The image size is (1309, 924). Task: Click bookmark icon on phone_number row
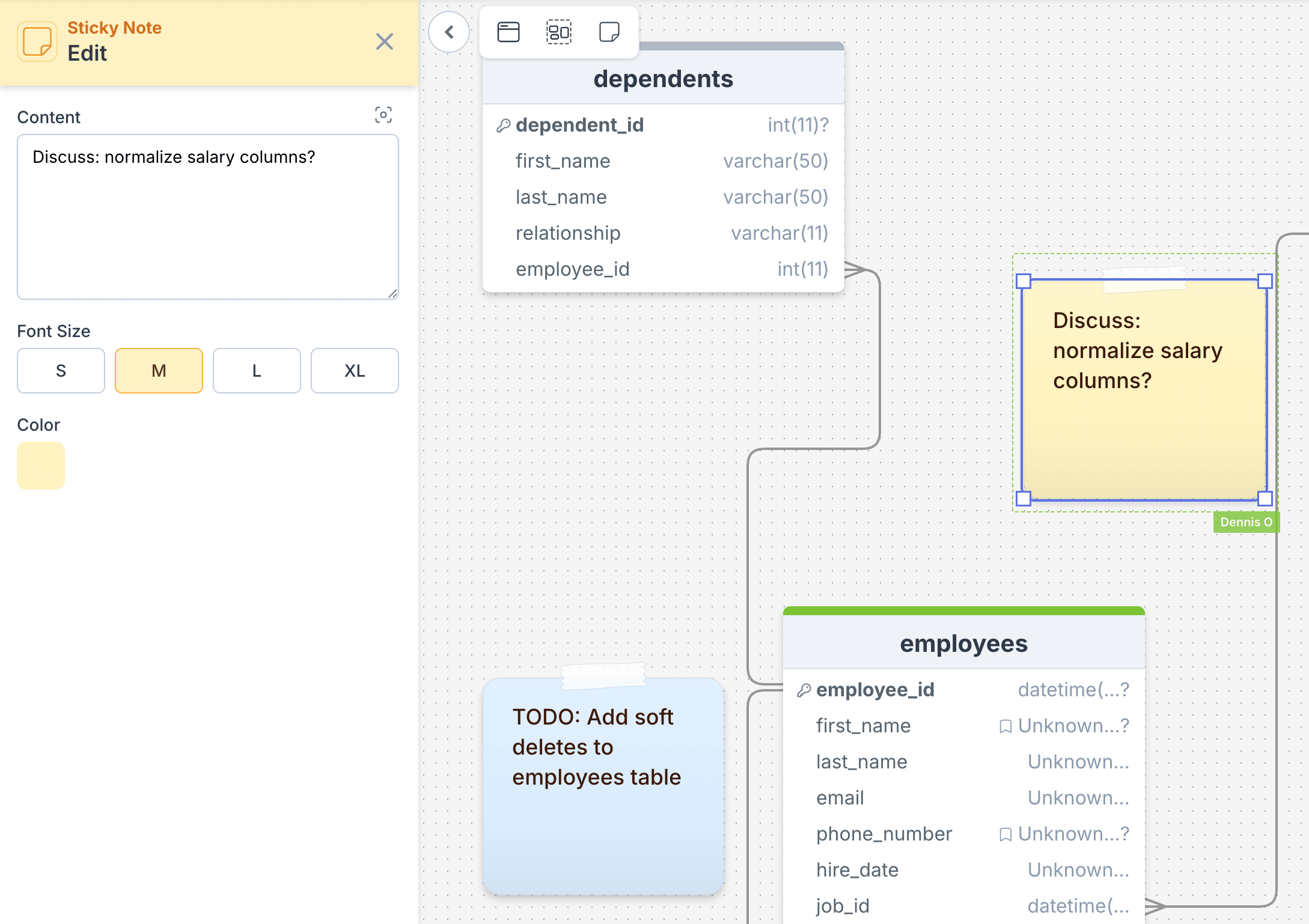pyautogui.click(x=1005, y=834)
